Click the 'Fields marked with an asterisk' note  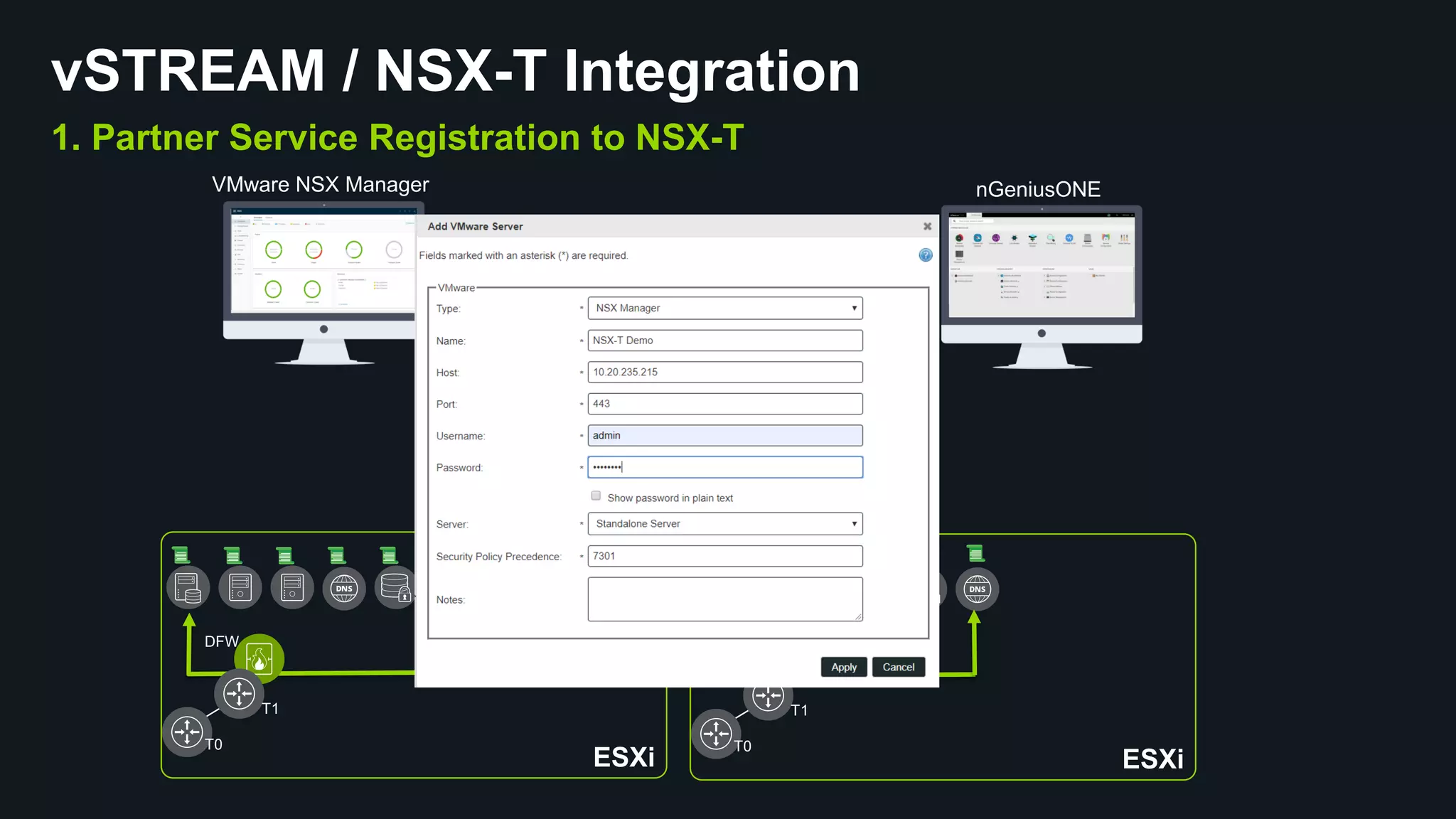(523, 255)
